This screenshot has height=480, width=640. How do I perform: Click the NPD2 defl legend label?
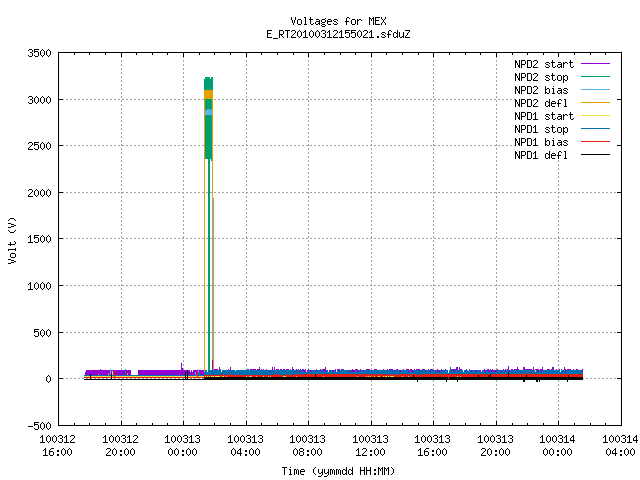pos(541,103)
